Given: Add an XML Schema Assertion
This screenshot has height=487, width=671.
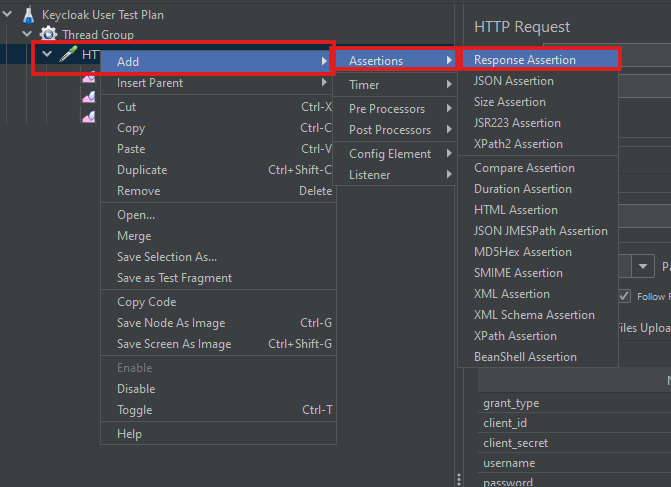Looking at the screenshot, I should point(538,315).
